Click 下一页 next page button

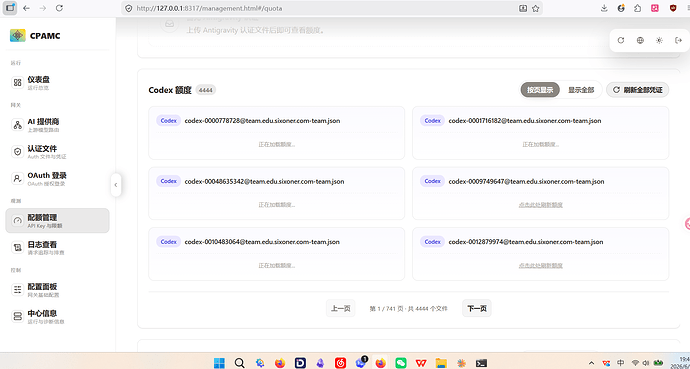(477, 308)
